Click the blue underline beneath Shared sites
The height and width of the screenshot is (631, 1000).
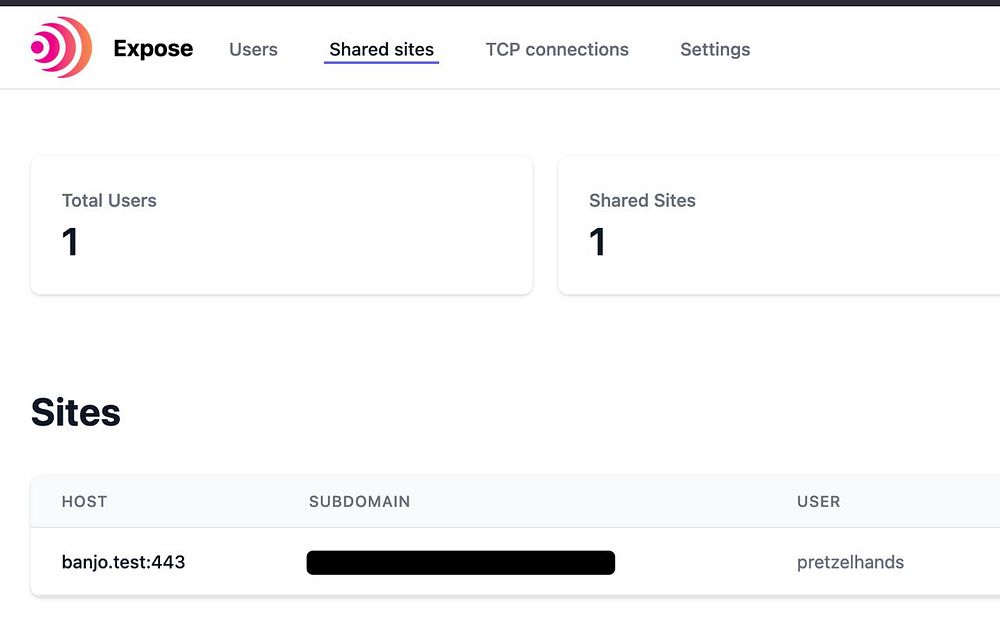coord(381,63)
